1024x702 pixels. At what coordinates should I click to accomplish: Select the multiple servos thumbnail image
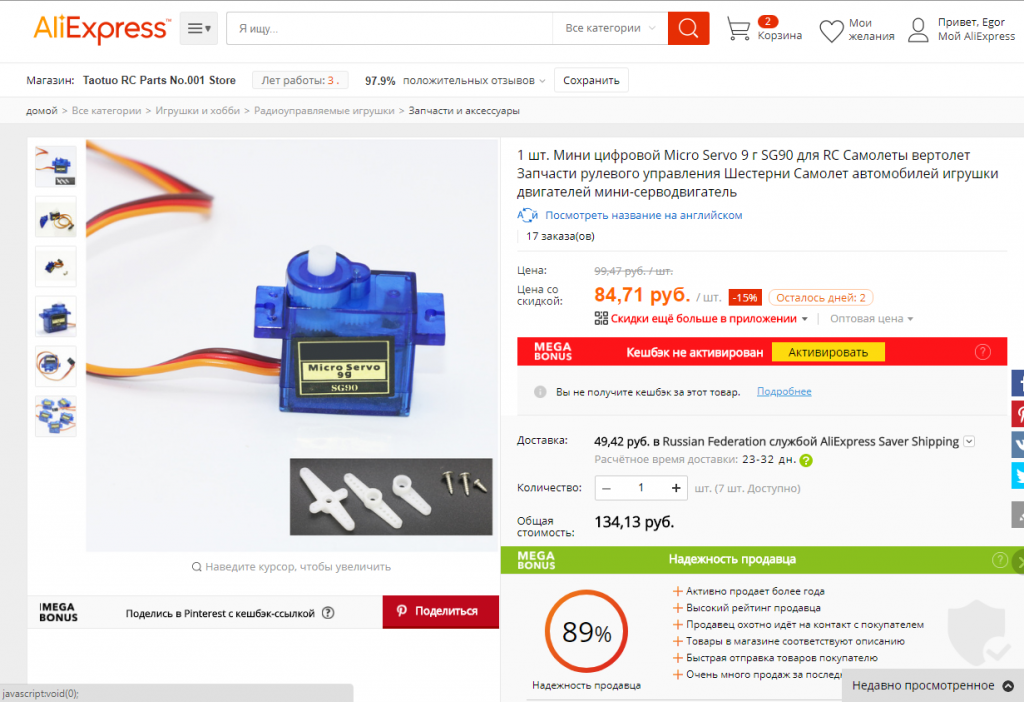coord(56,415)
